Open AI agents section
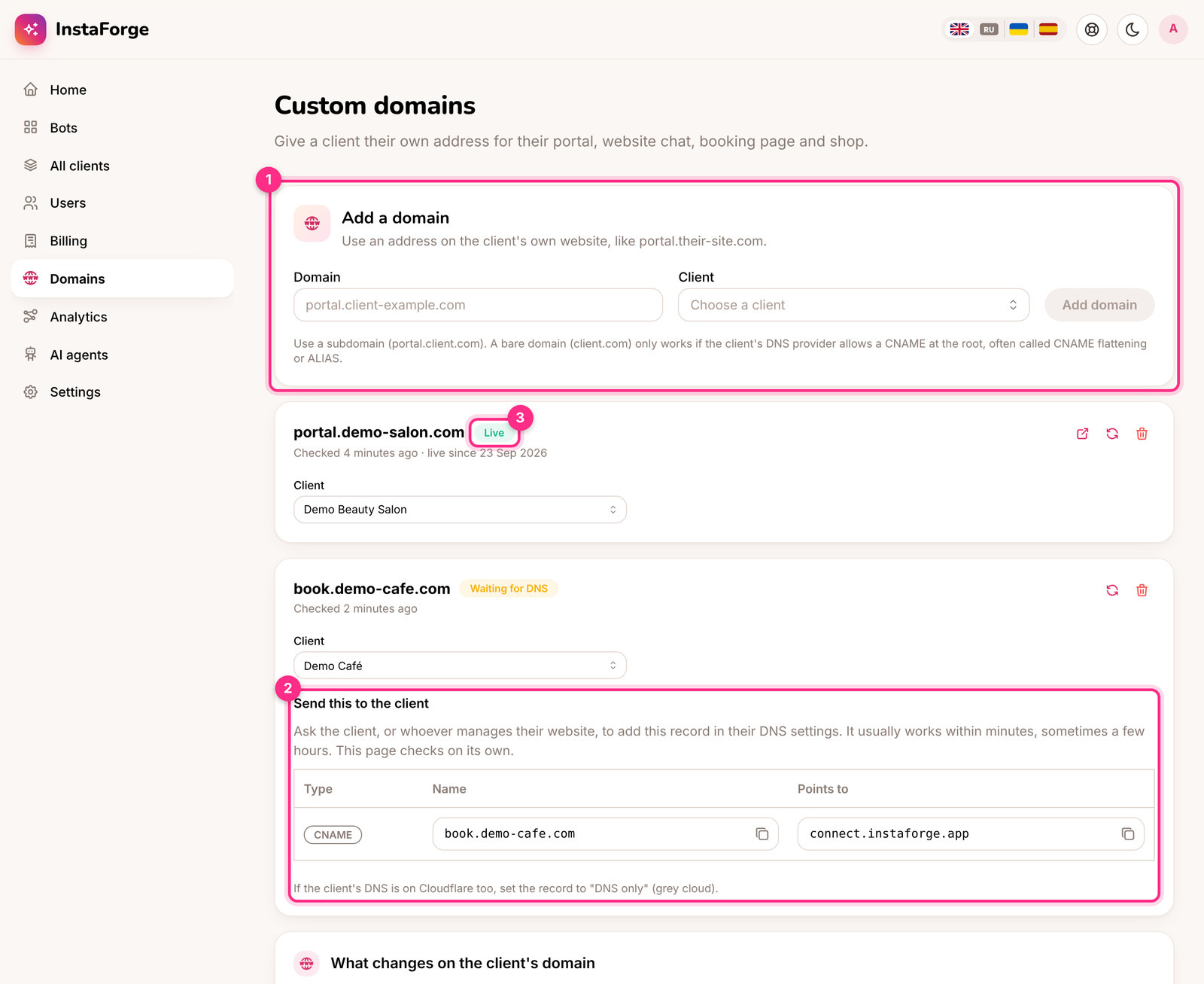Image resolution: width=1204 pixels, height=984 pixels. [122, 355]
